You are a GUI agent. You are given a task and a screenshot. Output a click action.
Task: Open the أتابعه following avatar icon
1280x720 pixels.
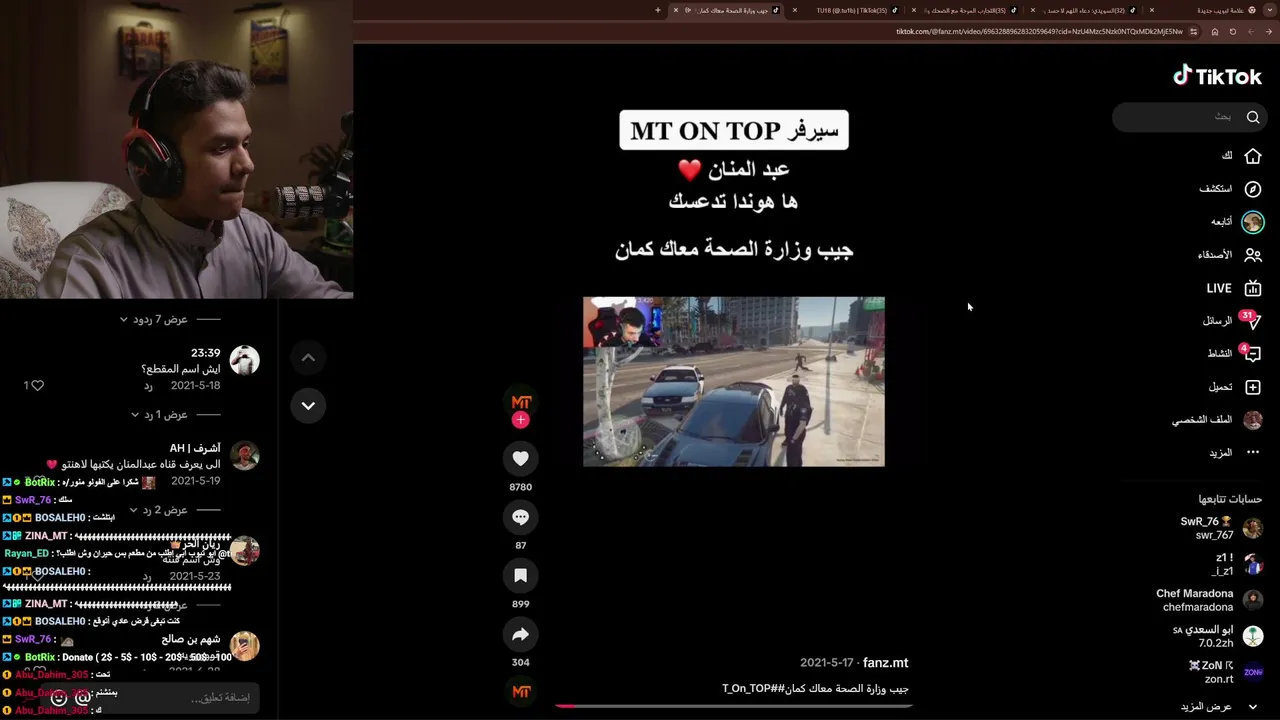tap(1253, 222)
